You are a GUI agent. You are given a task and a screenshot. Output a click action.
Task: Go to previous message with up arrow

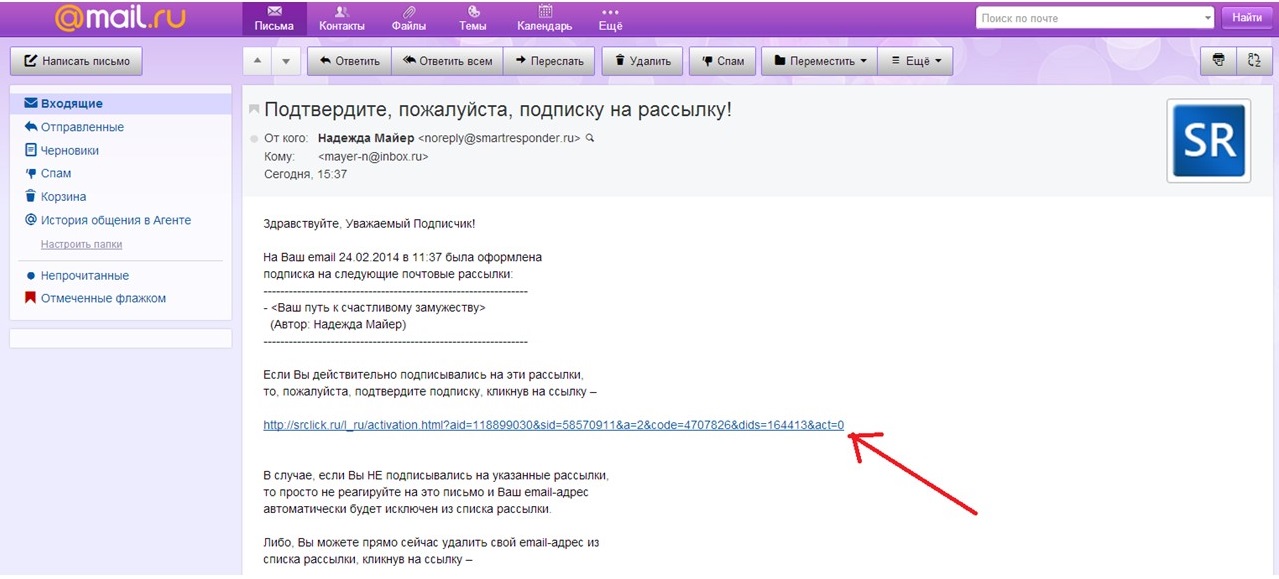click(x=258, y=61)
